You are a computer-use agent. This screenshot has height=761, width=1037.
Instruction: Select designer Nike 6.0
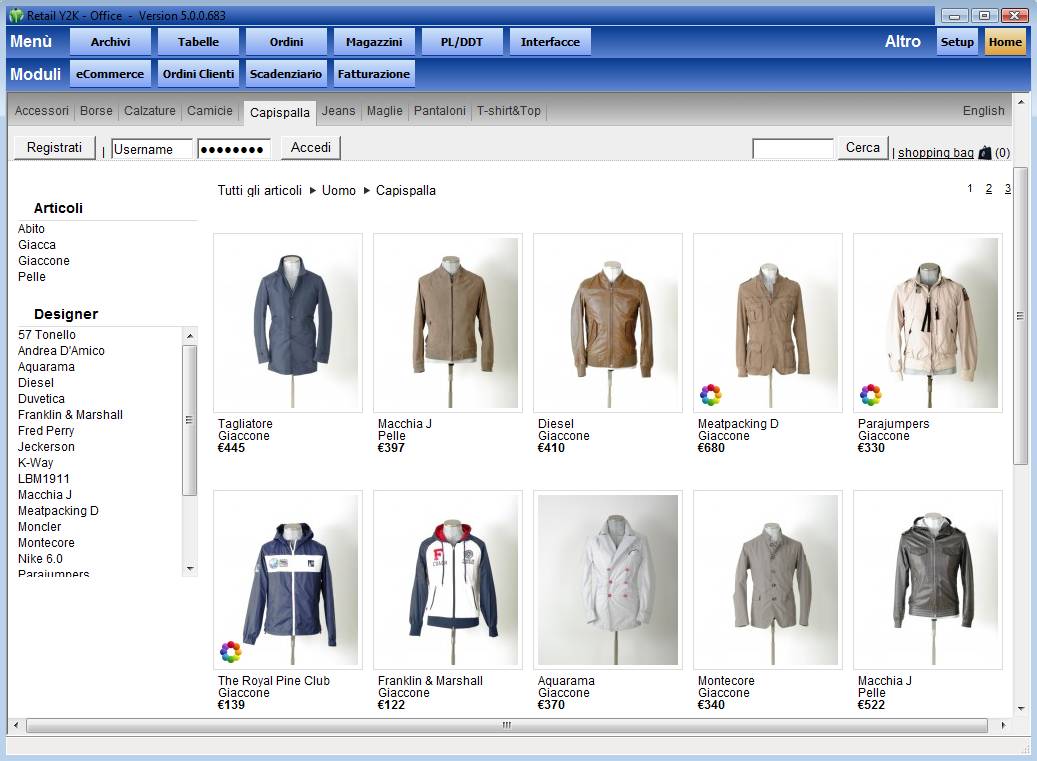coord(40,559)
